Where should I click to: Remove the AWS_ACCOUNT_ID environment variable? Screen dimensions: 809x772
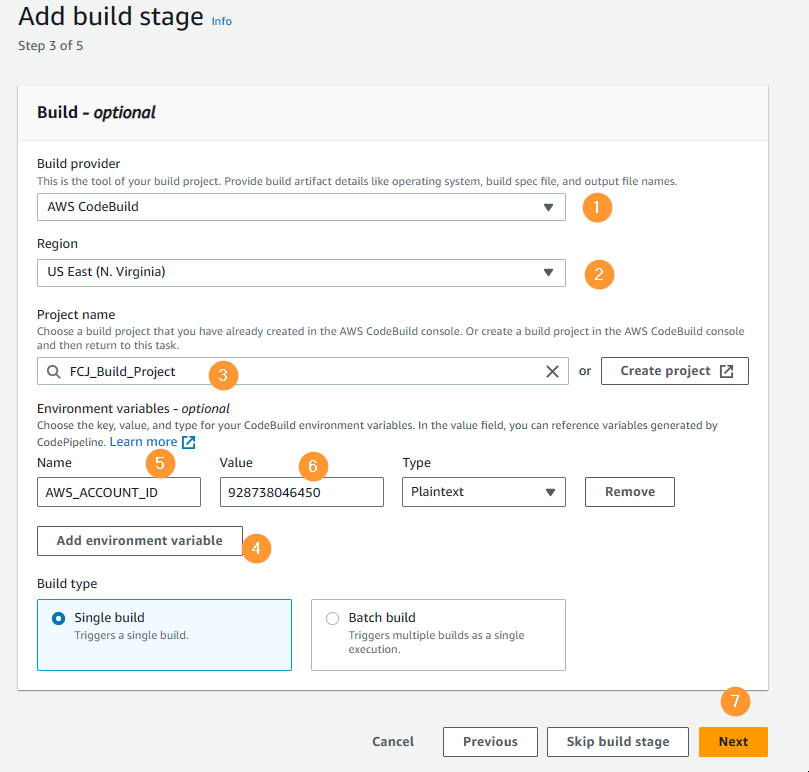(x=630, y=492)
